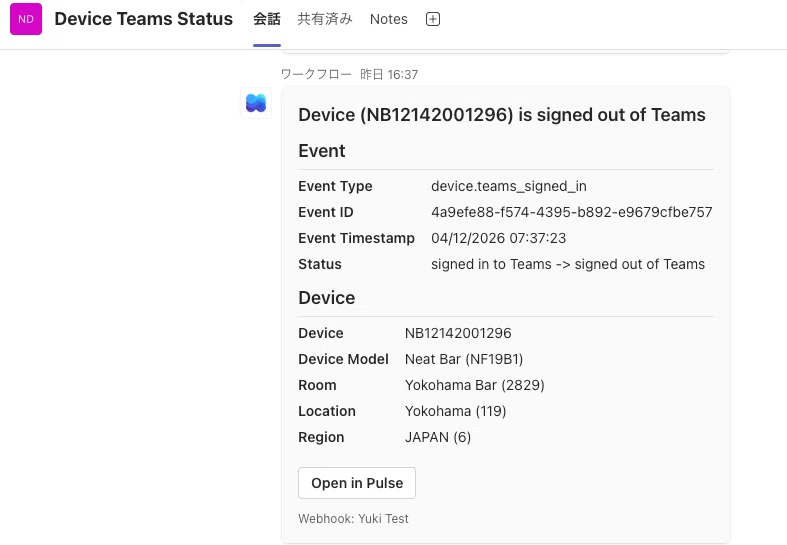Click the Neat Bar (NF19B1) value

(x=464, y=359)
